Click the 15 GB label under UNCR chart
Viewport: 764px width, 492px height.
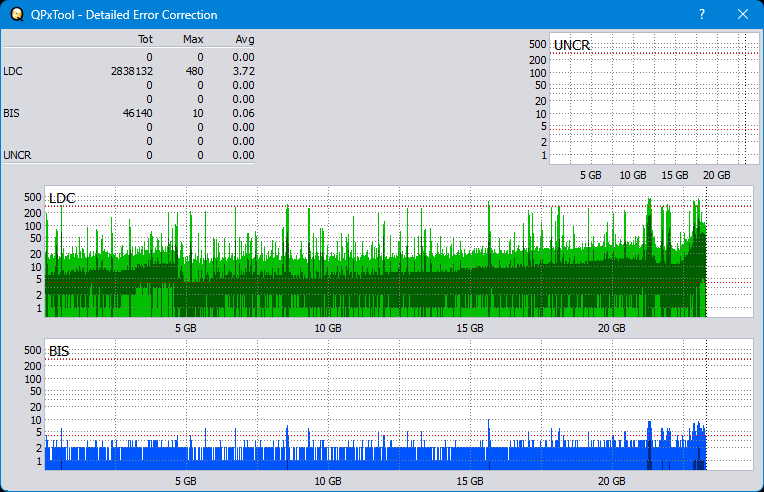coord(675,175)
